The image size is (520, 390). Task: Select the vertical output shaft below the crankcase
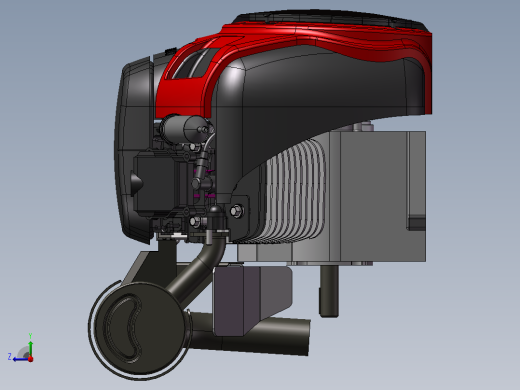point(329,291)
